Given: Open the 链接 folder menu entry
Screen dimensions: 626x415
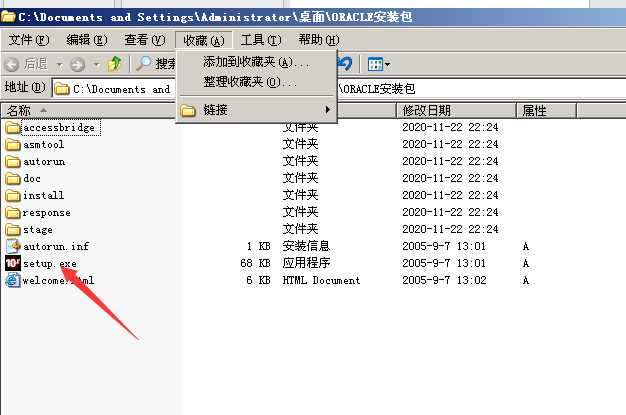Looking at the screenshot, I should pyautogui.click(x=256, y=109).
